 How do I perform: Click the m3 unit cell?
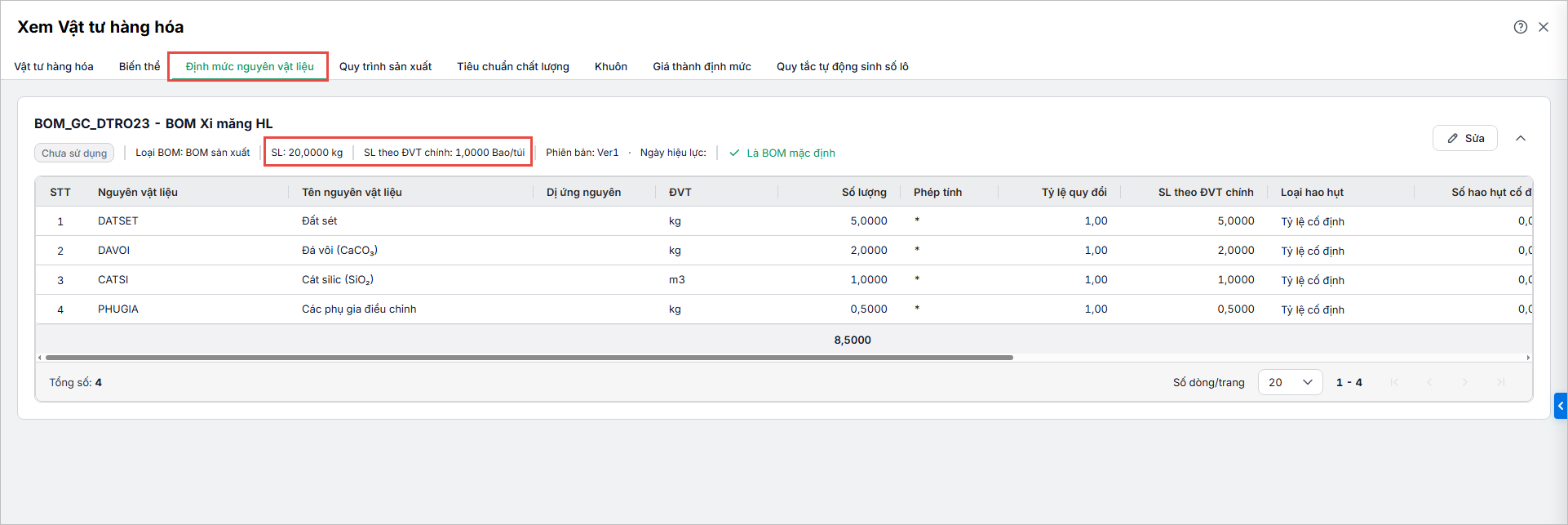[x=677, y=280]
